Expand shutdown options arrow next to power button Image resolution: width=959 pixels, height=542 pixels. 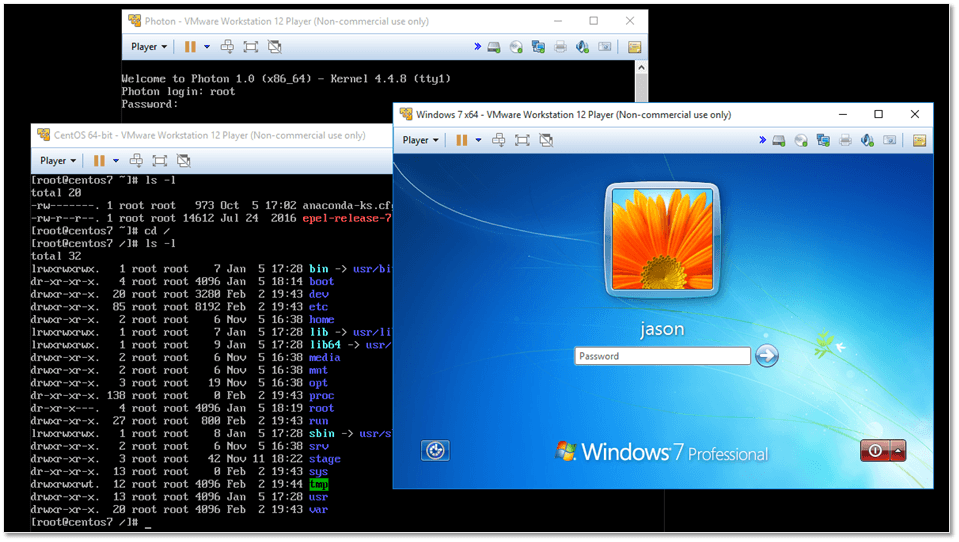pos(898,451)
